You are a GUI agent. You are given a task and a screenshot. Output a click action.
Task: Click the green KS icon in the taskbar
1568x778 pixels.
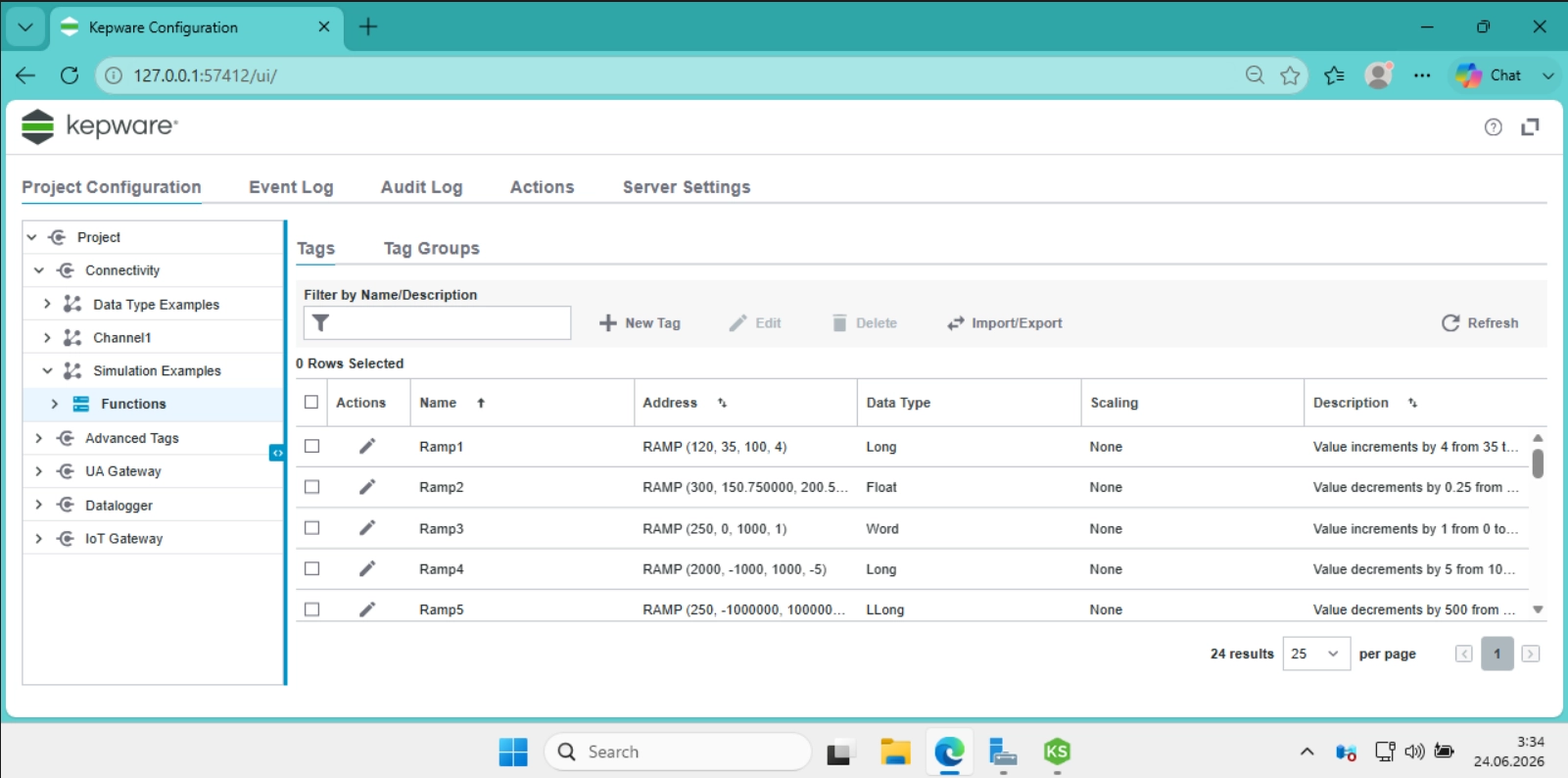tap(1057, 752)
